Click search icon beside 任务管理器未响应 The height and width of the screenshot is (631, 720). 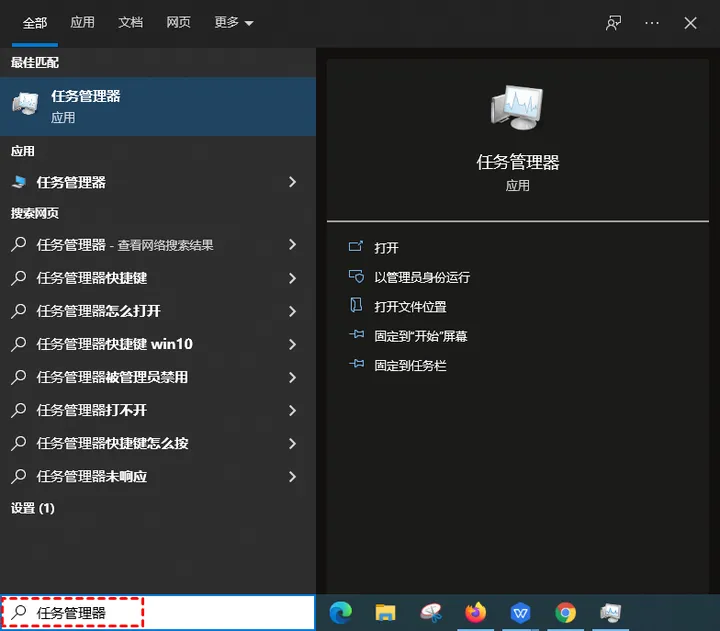[x=18, y=476]
